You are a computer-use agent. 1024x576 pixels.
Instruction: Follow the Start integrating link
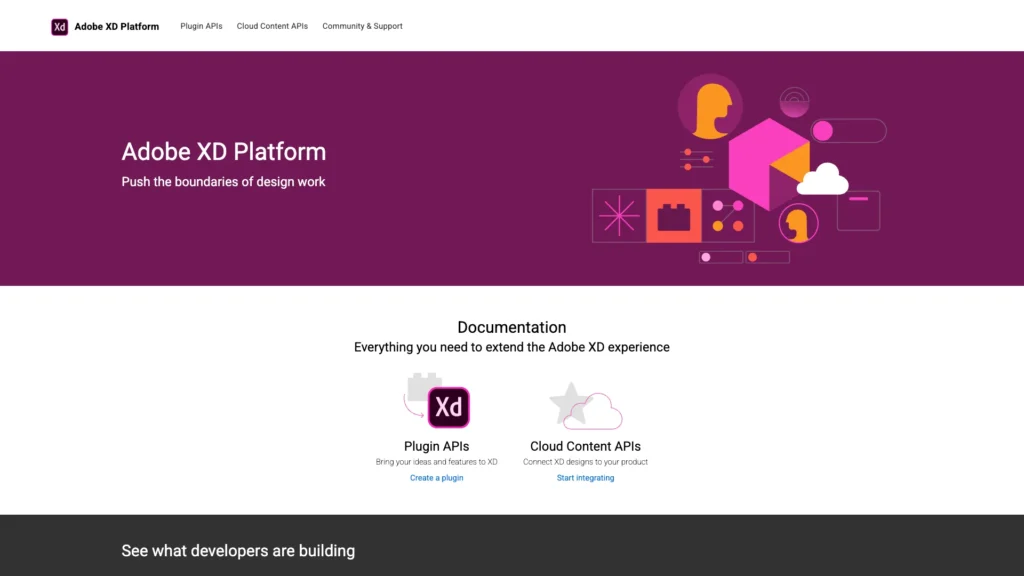tap(585, 478)
